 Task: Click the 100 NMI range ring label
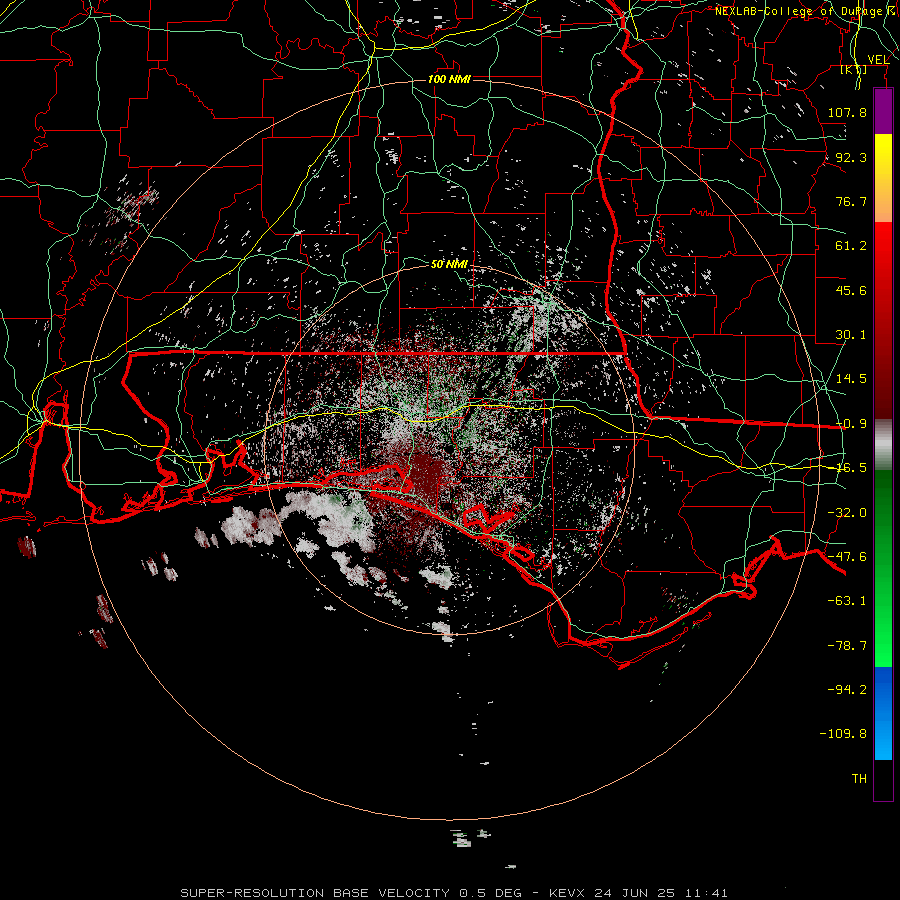click(x=449, y=79)
